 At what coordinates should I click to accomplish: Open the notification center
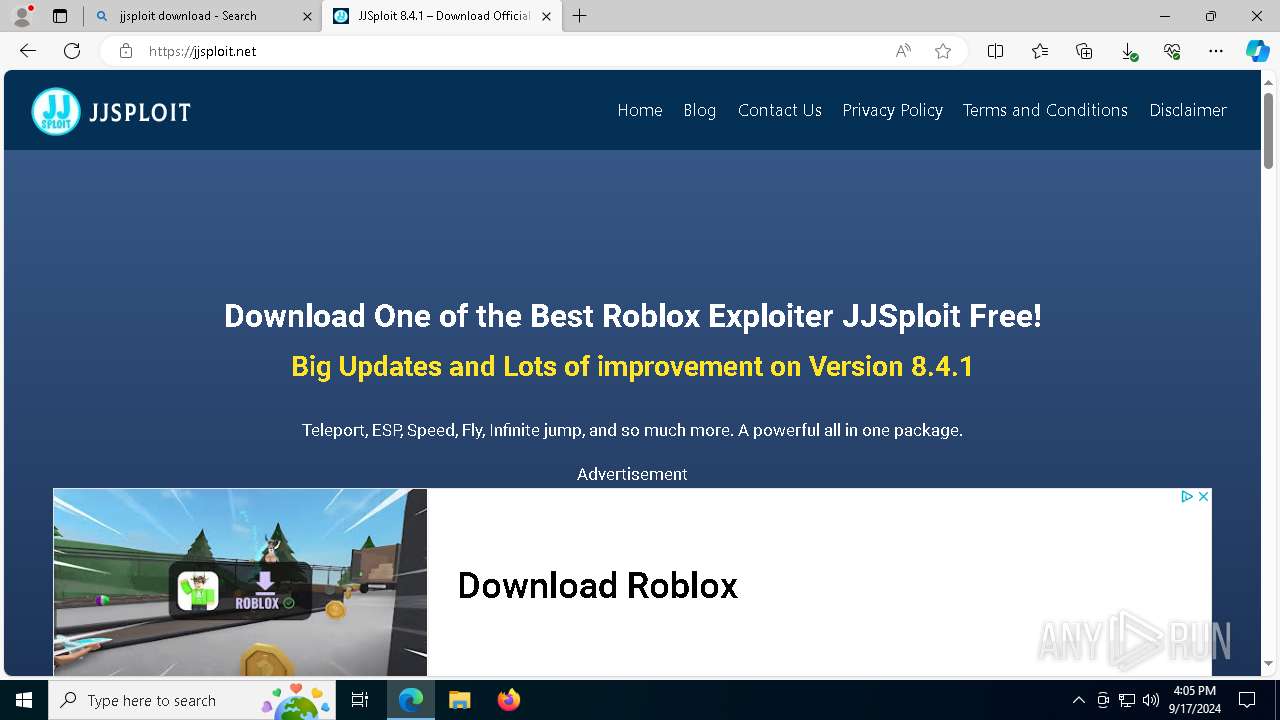click(x=1247, y=700)
